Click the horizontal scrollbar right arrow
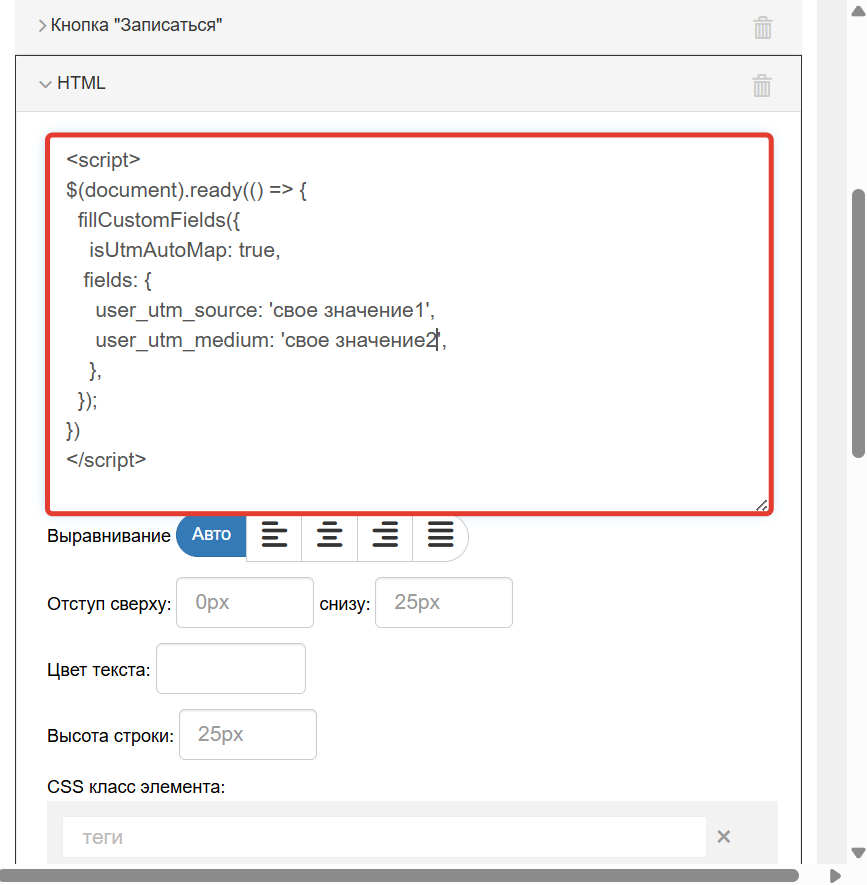The image size is (867, 885). [835, 875]
